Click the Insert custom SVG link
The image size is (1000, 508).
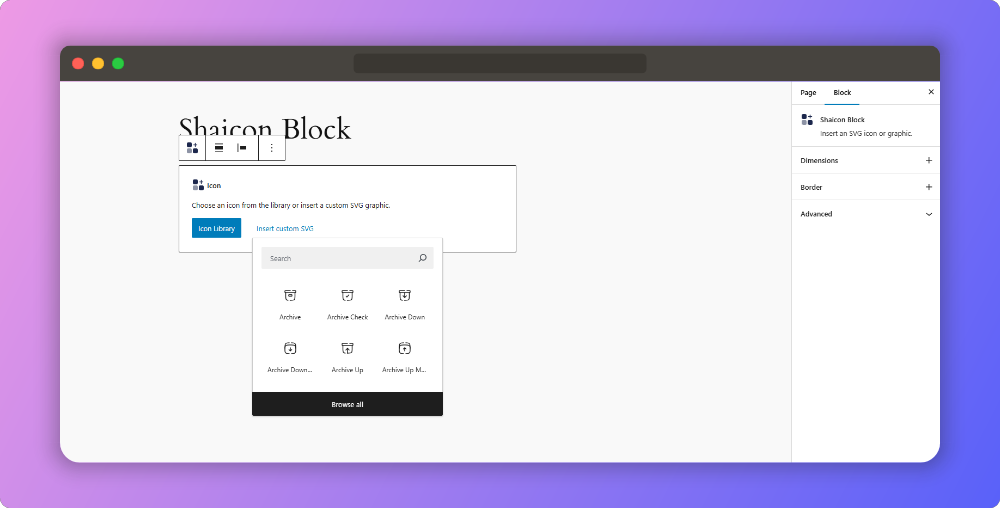coord(284,228)
